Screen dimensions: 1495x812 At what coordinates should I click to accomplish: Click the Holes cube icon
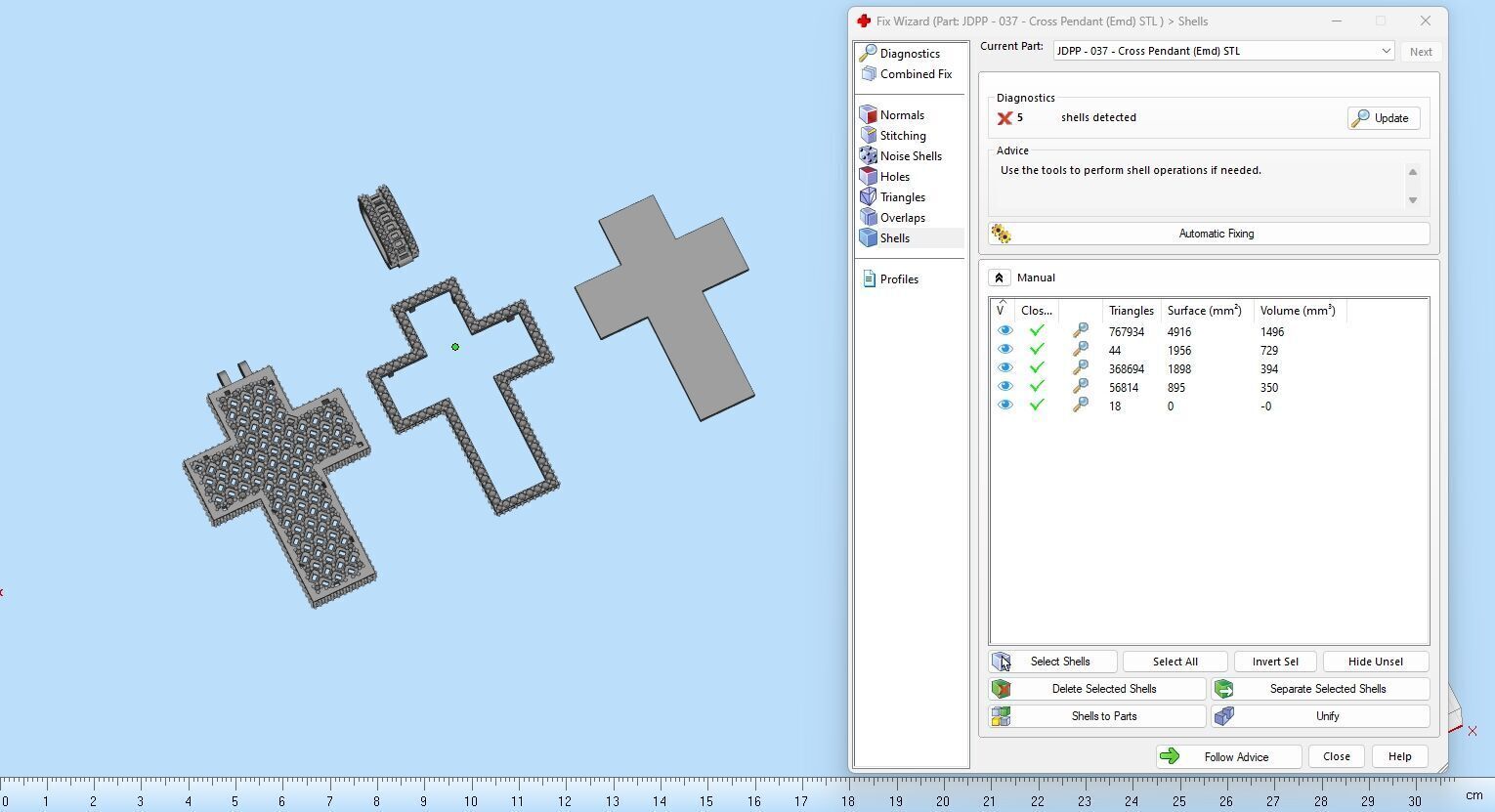pyautogui.click(x=868, y=176)
